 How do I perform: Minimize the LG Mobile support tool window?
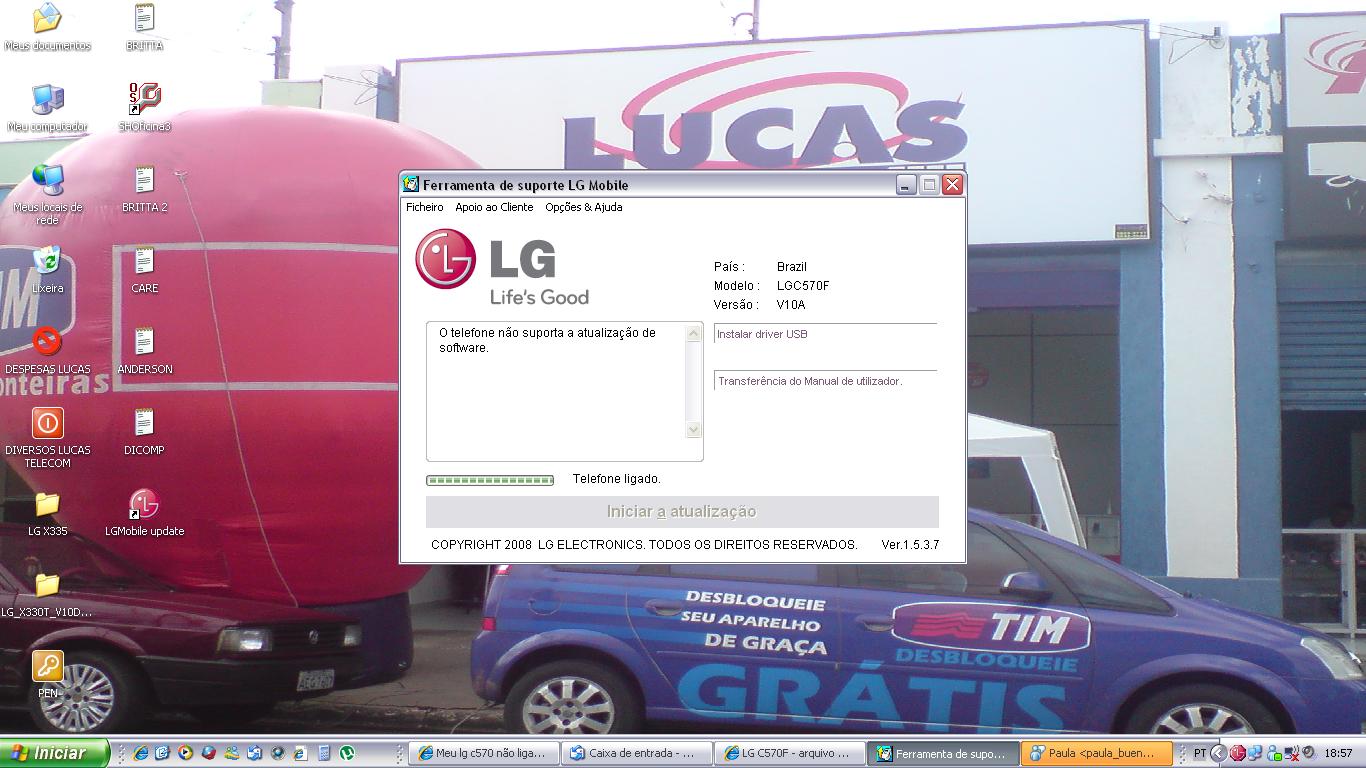coord(906,185)
